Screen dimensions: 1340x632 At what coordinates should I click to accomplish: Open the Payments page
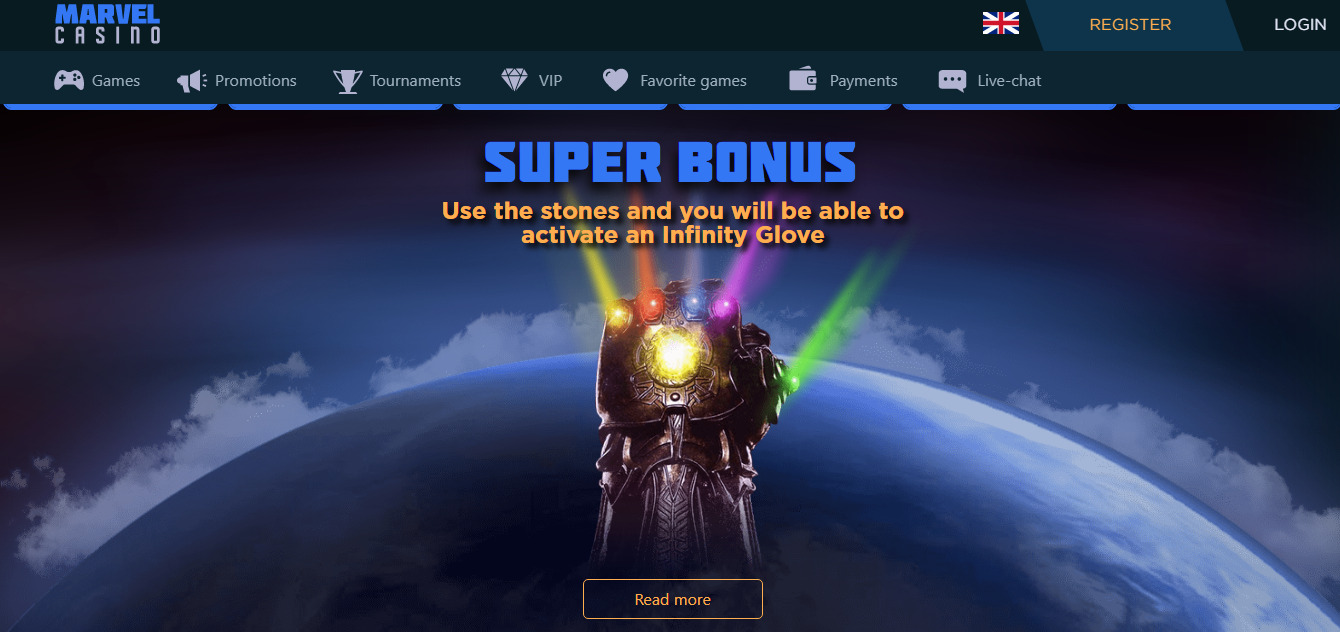[863, 81]
